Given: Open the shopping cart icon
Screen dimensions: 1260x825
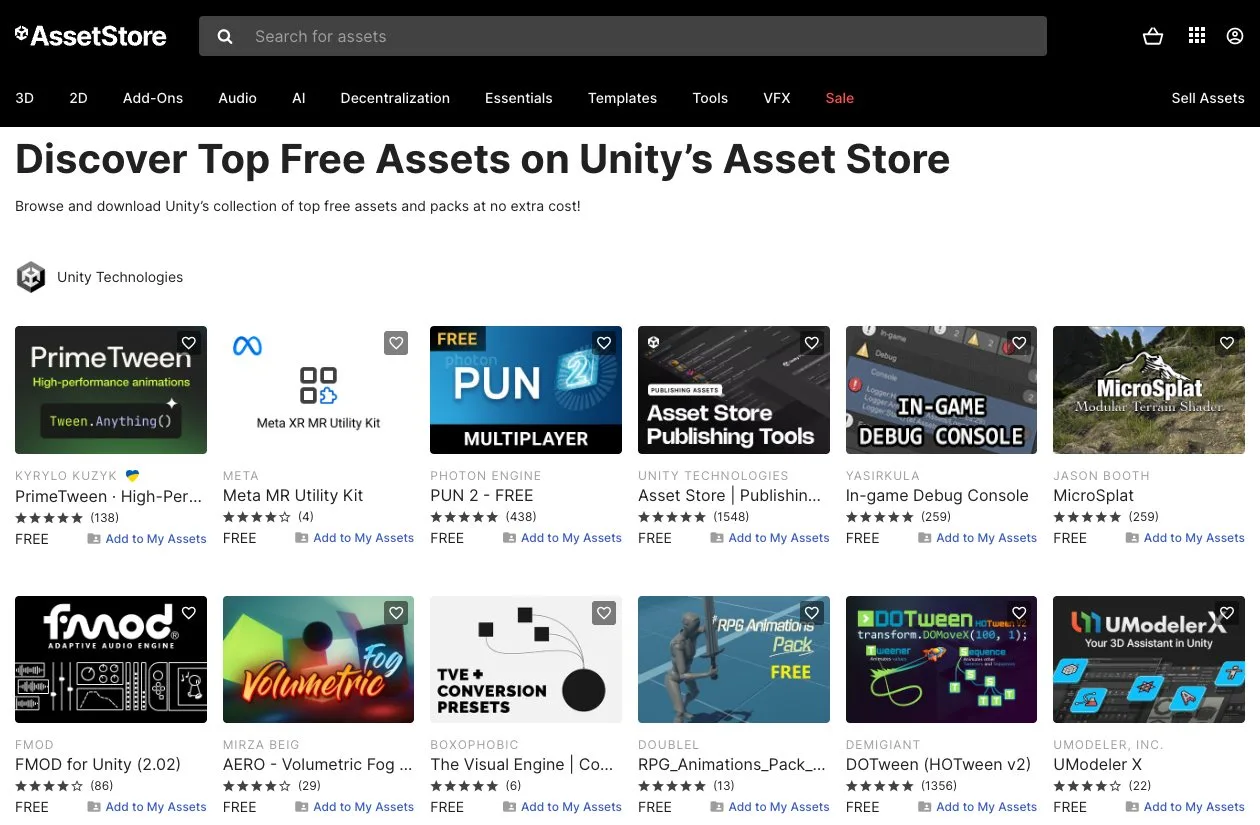Looking at the screenshot, I should click(x=1153, y=36).
